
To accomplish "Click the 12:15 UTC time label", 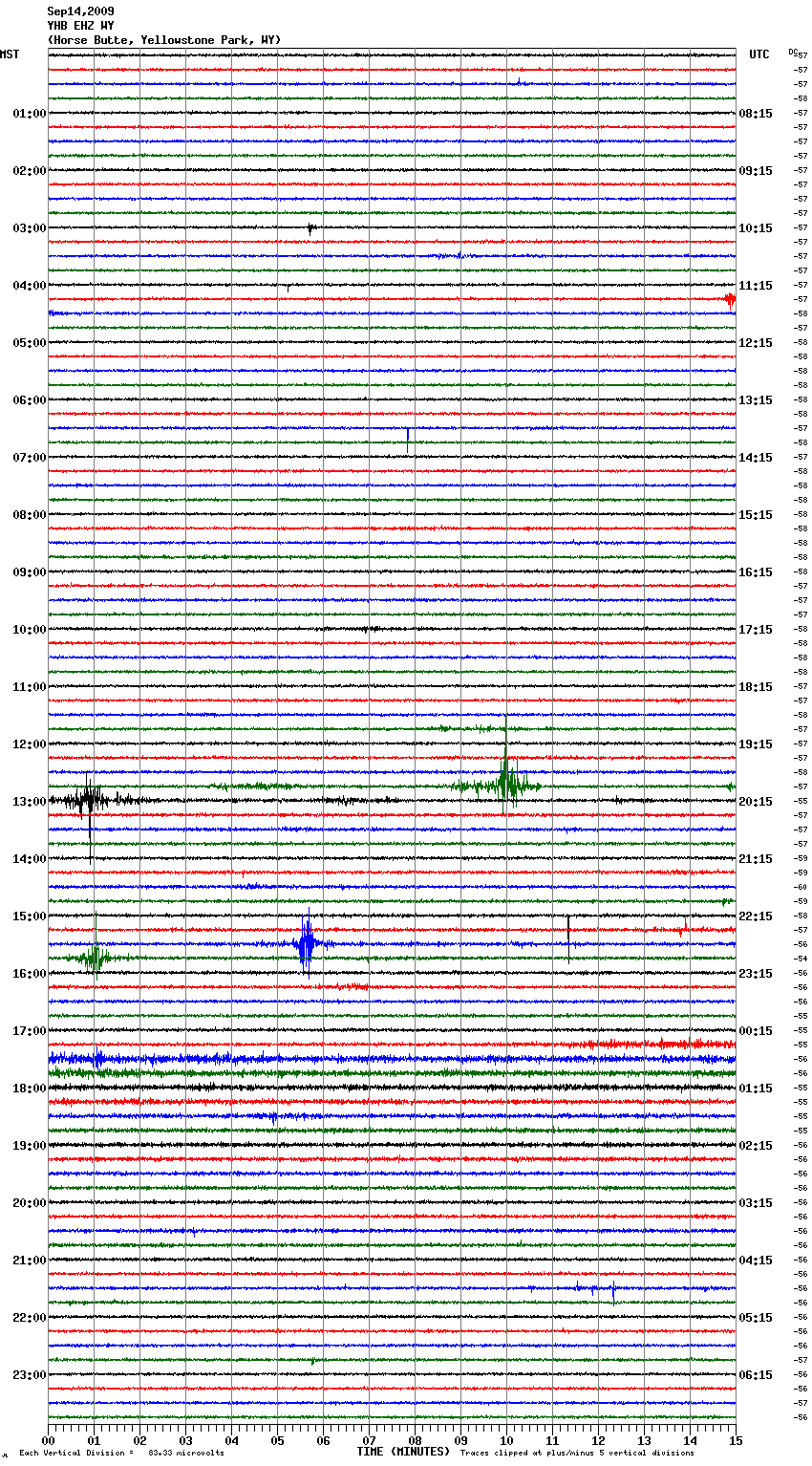I will (x=756, y=343).
